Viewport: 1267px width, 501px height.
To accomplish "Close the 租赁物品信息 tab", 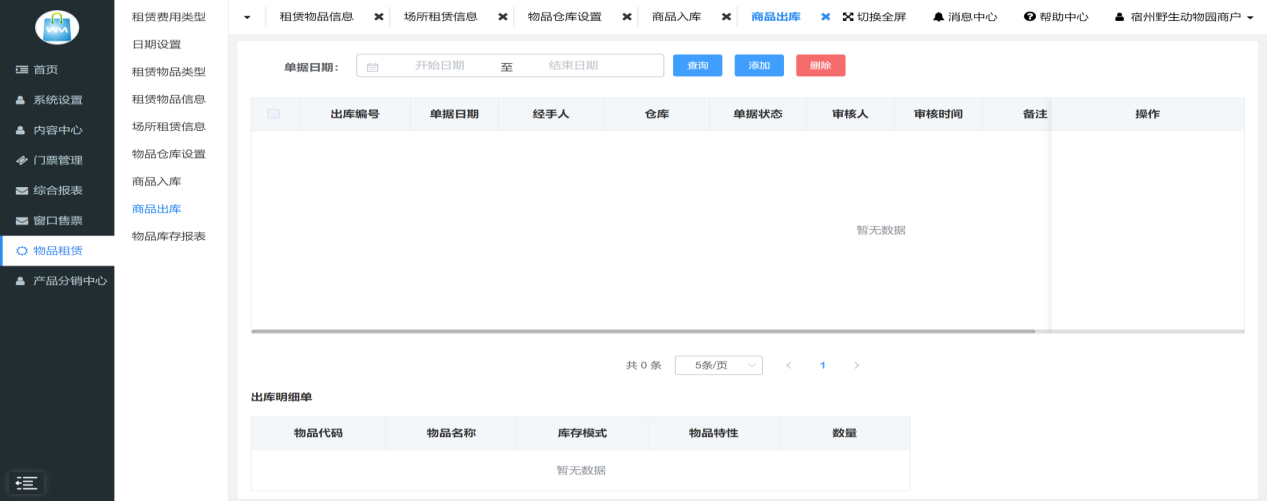I will coord(379,17).
